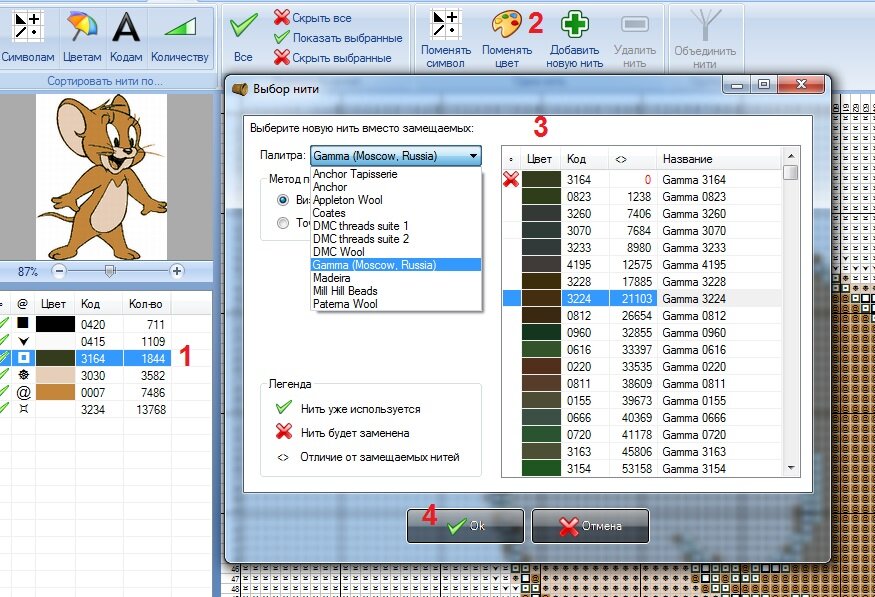Toggle visibility check of thread 0007
This screenshot has width=875, height=597.
pos(4,392)
